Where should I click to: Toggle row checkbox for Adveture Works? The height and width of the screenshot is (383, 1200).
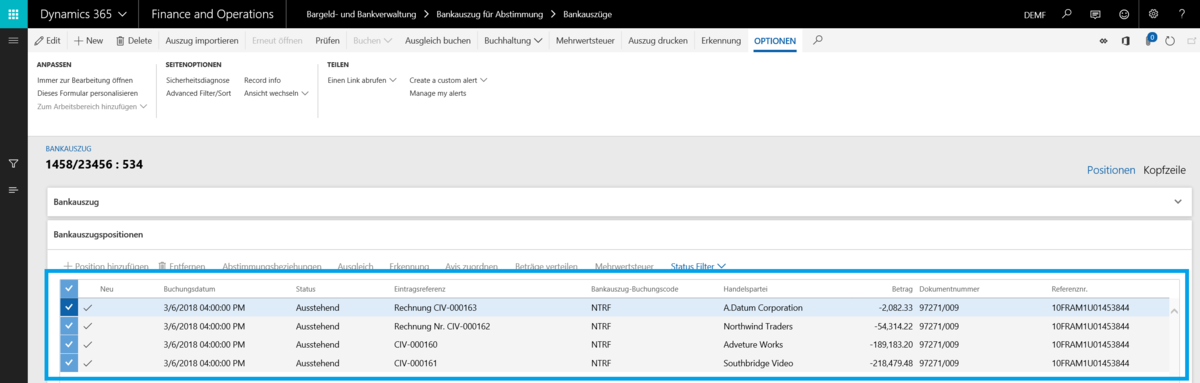pyautogui.click(x=68, y=344)
